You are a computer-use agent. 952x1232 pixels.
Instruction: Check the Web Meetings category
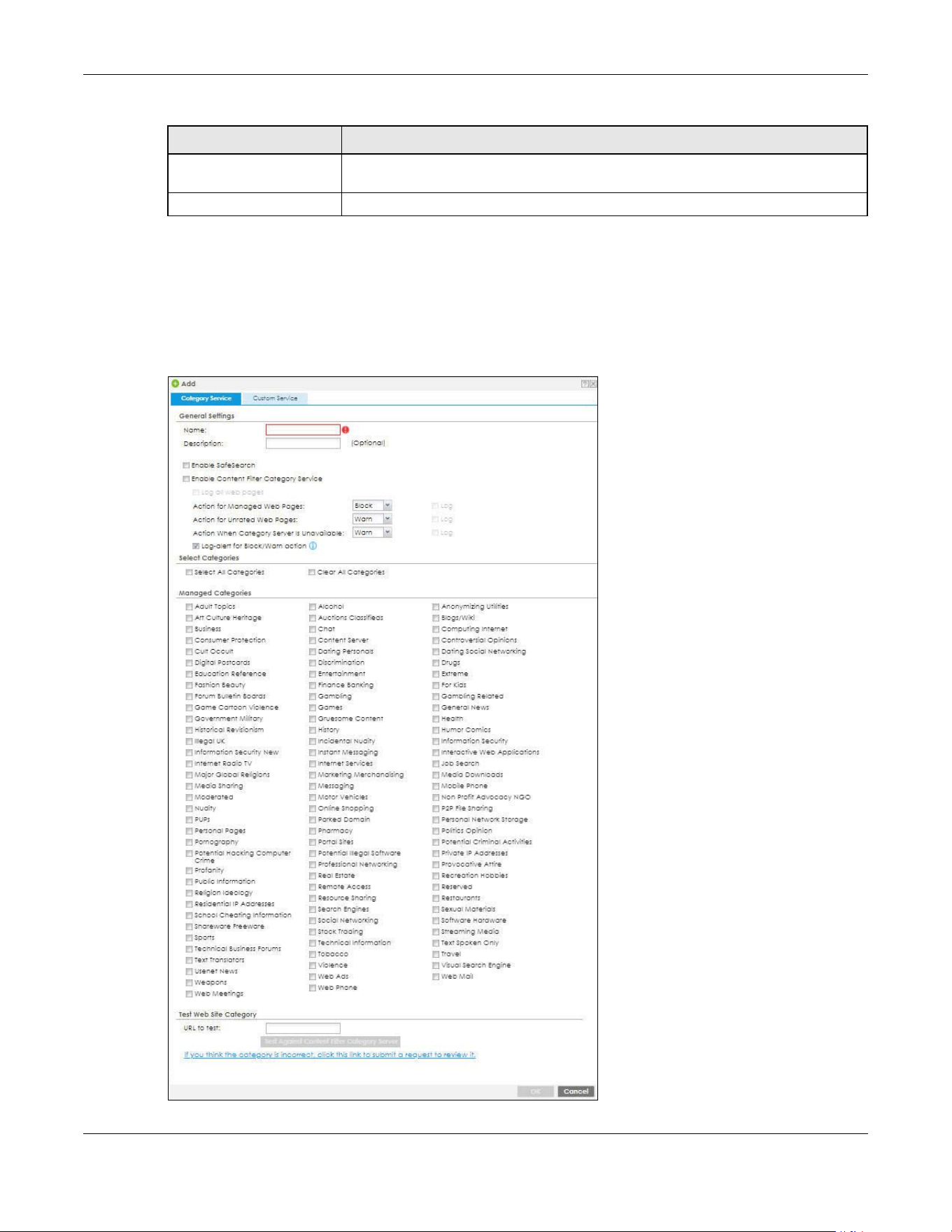click(189, 994)
